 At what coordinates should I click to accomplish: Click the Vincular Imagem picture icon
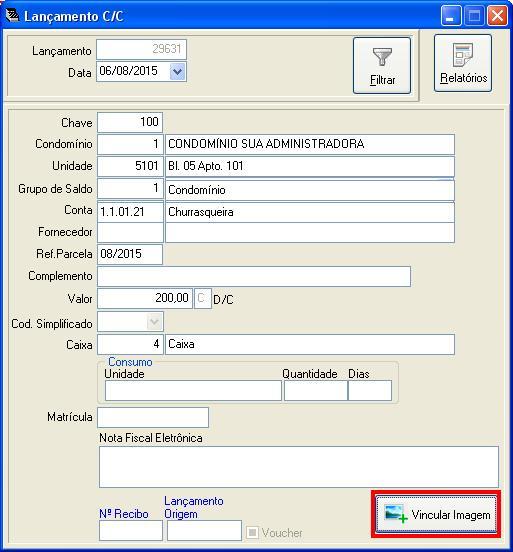pos(396,514)
